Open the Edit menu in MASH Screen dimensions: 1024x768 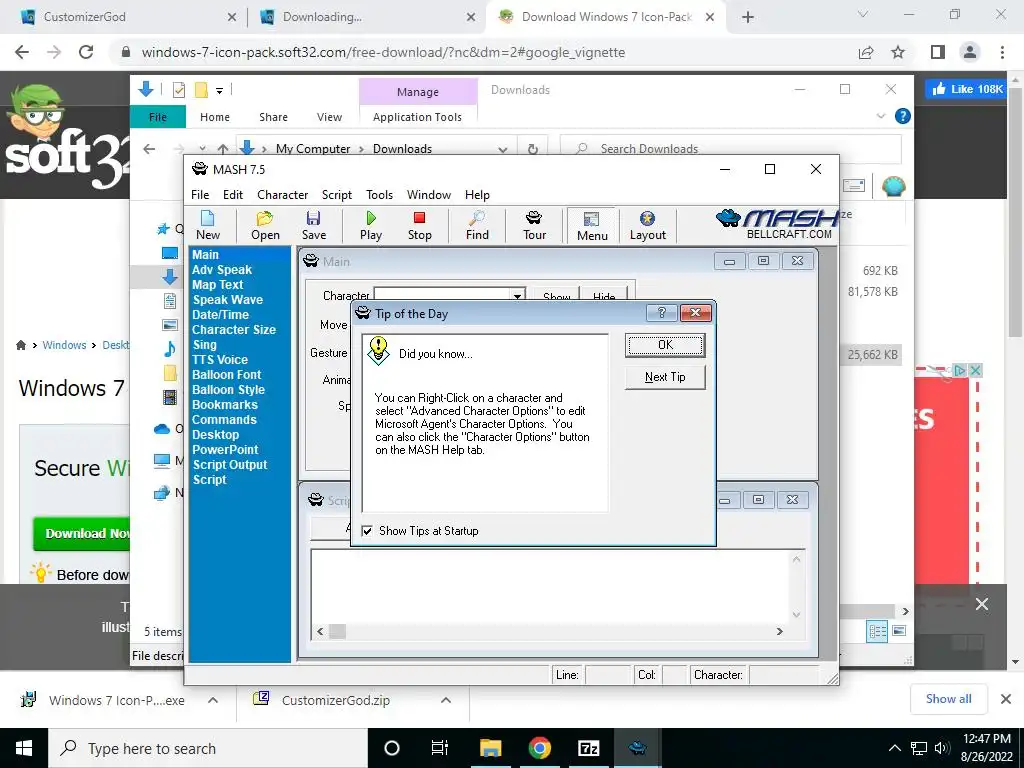tap(232, 195)
